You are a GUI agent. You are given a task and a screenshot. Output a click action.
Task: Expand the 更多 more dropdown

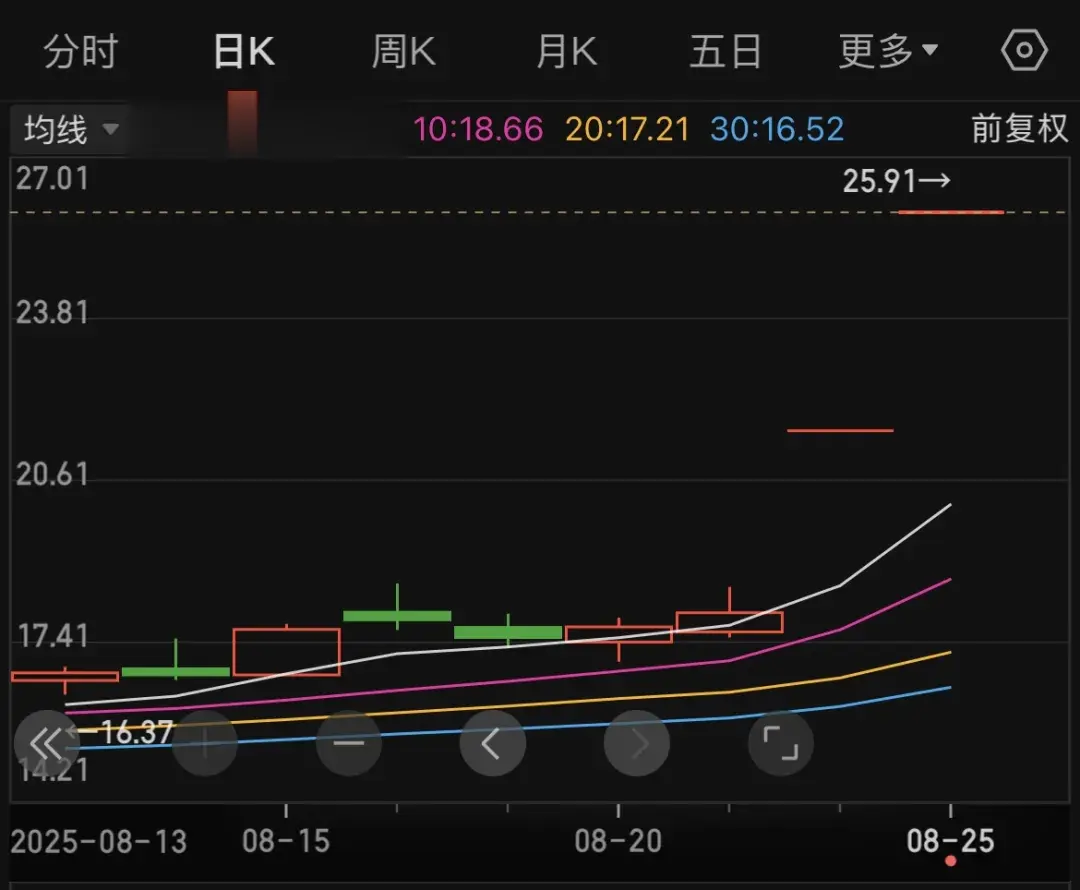click(x=888, y=52)
